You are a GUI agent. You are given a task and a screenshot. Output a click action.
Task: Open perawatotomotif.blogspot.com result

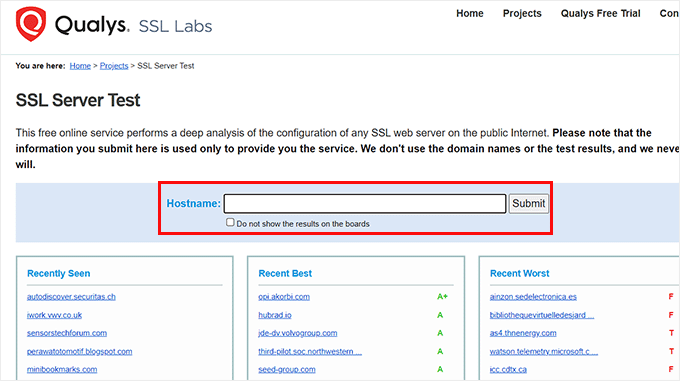tap(79, 352)
